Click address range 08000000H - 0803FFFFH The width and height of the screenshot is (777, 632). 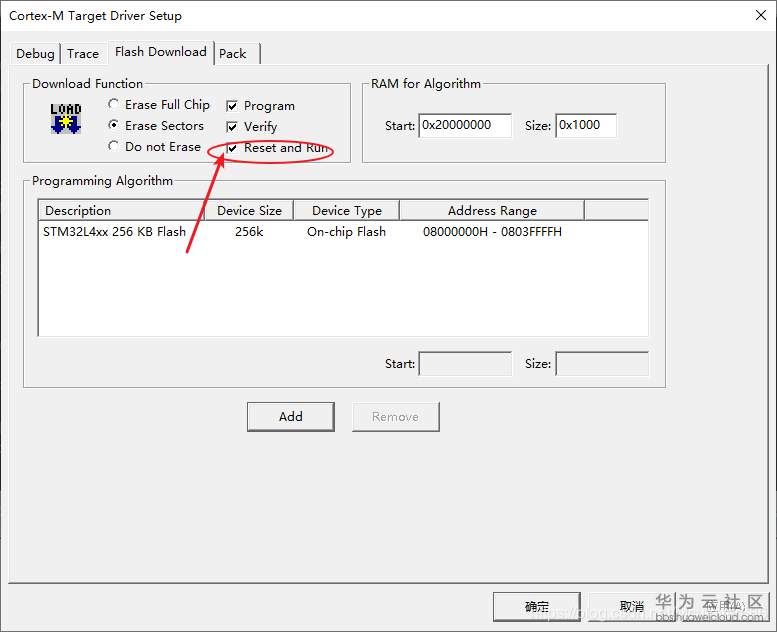(492, 231)
